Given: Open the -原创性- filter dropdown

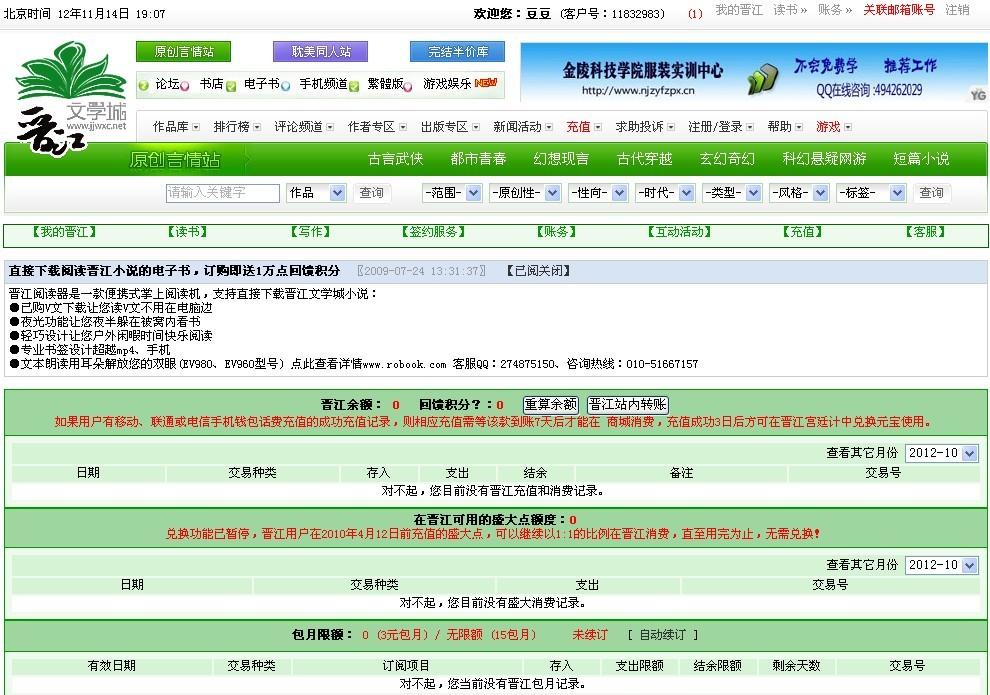Looking at the screenshot, I should [x=525, y=193].
